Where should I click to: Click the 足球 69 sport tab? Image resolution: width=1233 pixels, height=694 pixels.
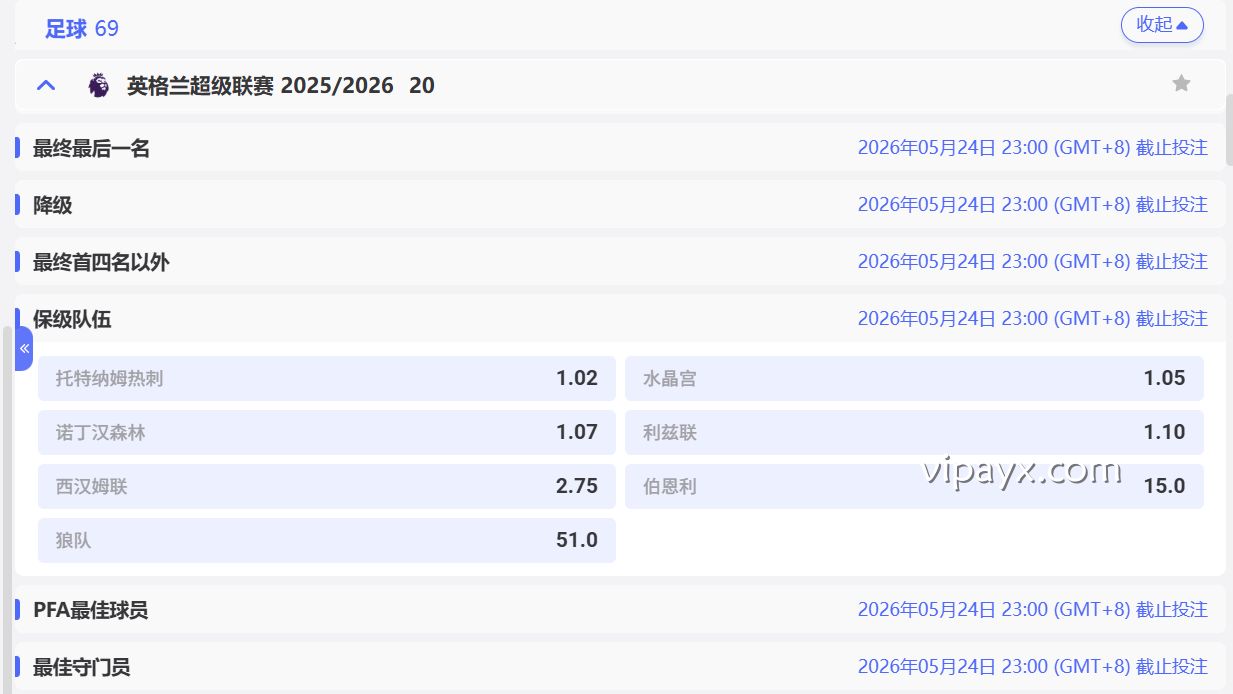[82, 29]
